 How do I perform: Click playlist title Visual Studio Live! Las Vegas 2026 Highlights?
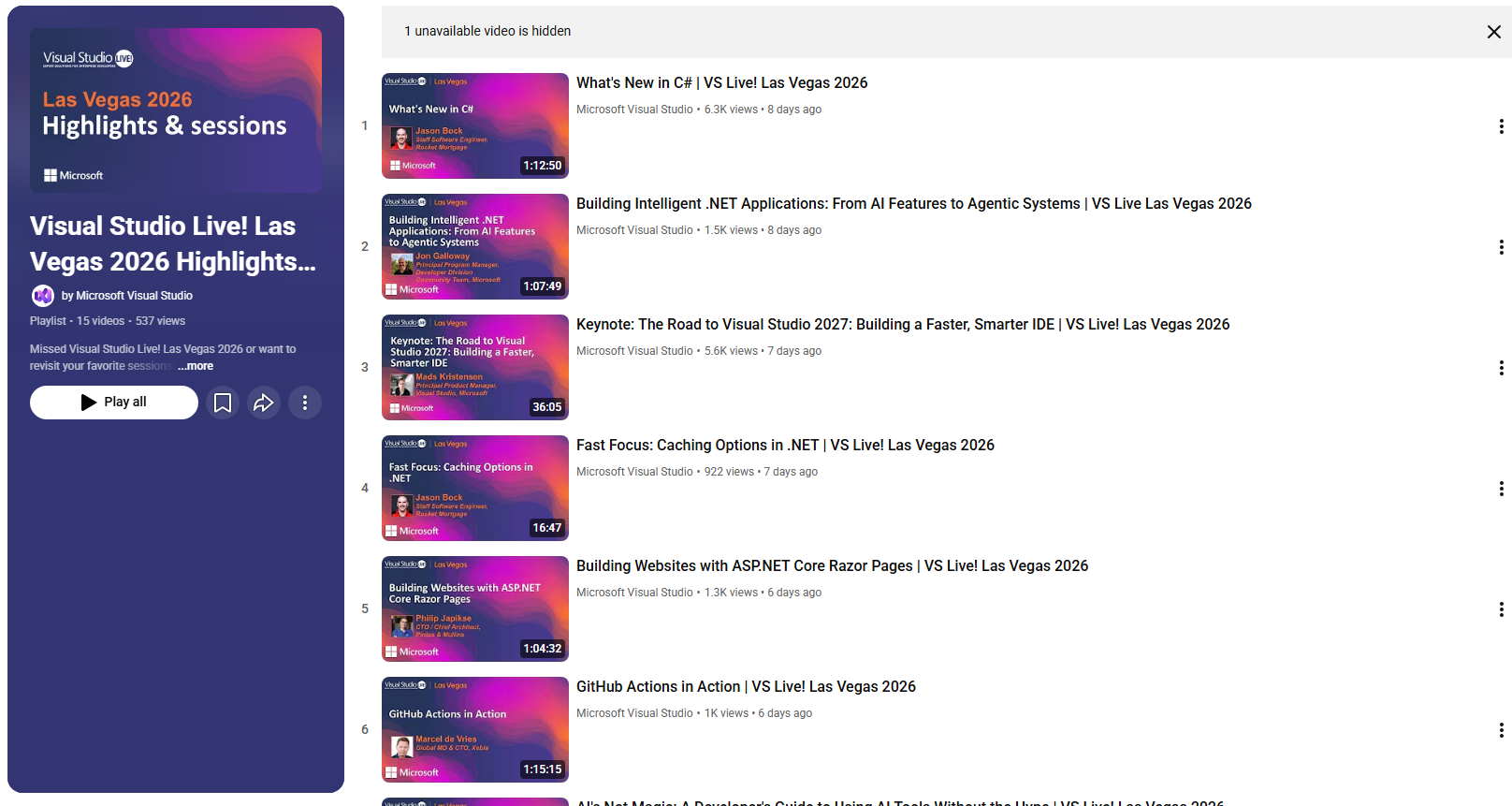click(173, 244)
